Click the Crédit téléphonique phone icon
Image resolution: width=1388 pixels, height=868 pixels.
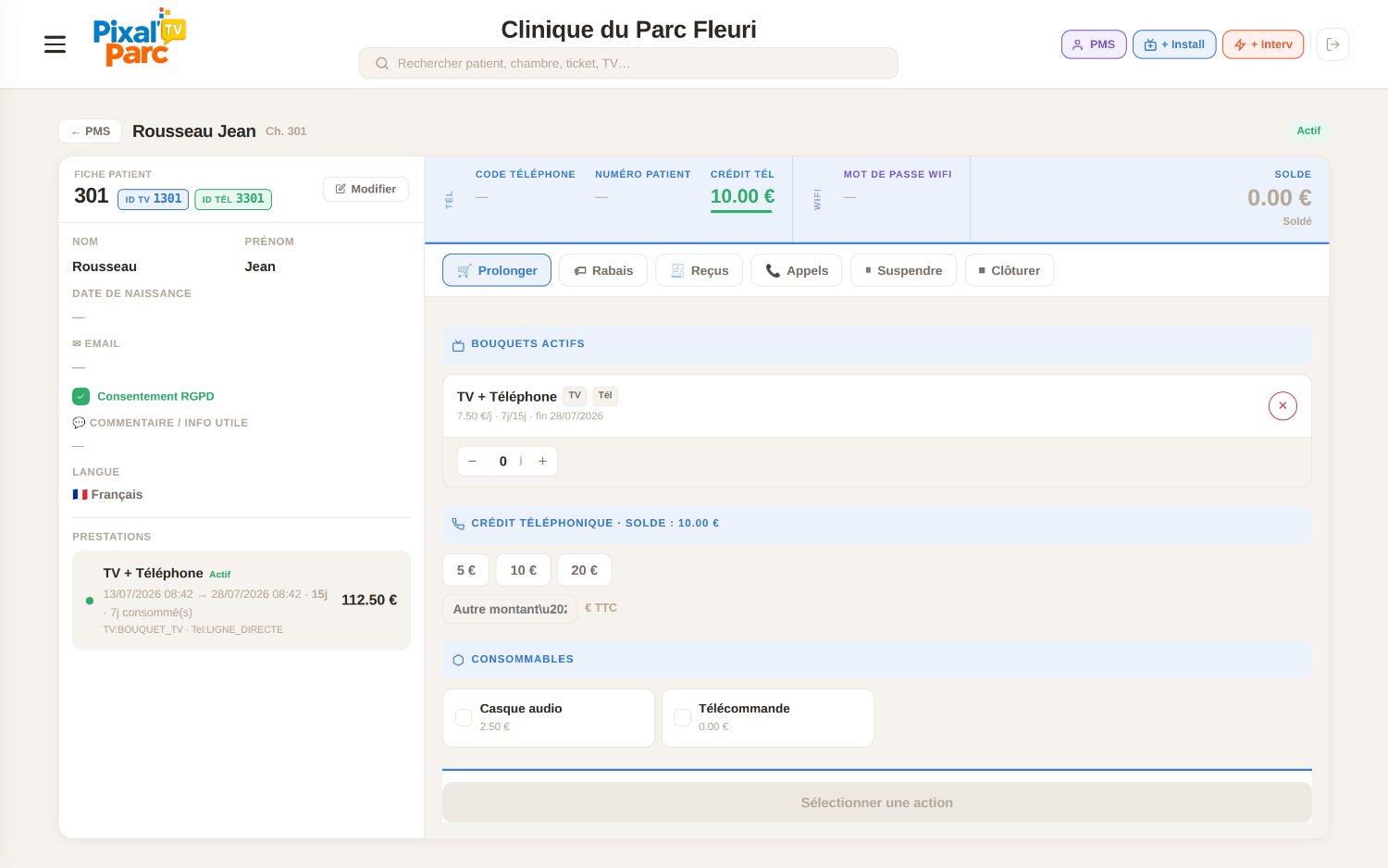(x=458, y=524)
